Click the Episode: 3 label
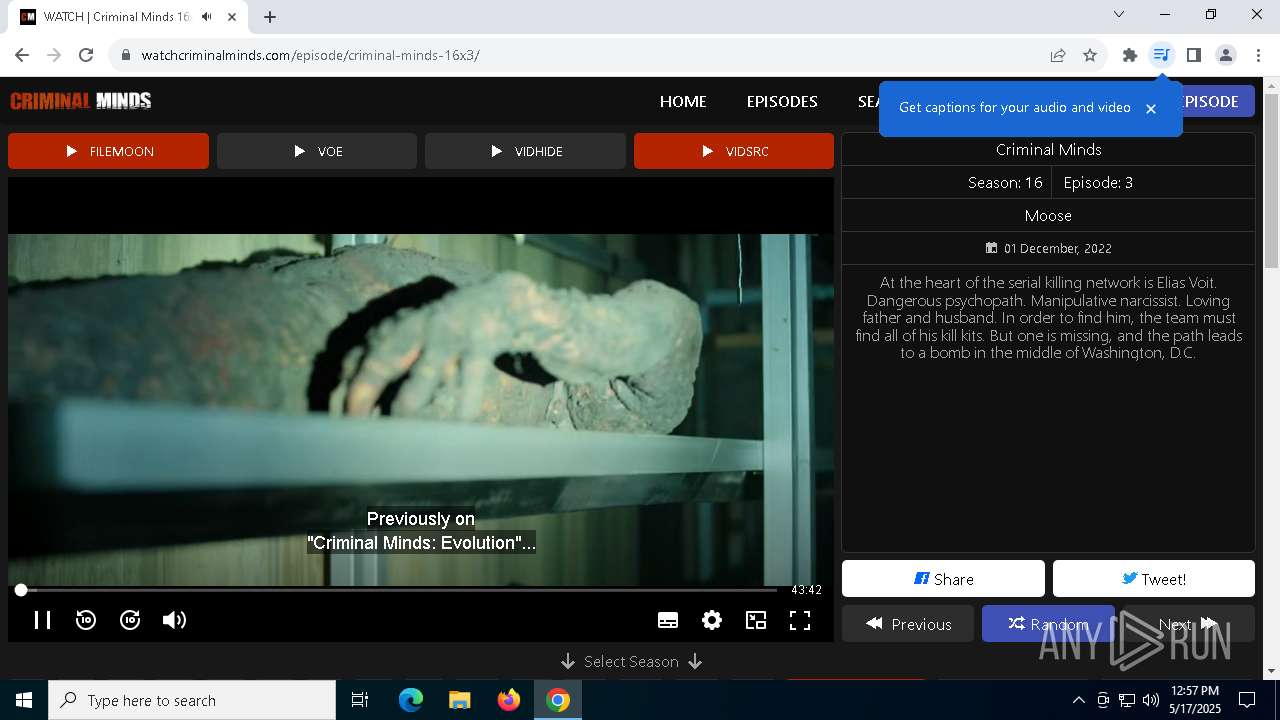This screenshot has height=720, width=1280. (x=1098, y=183)
